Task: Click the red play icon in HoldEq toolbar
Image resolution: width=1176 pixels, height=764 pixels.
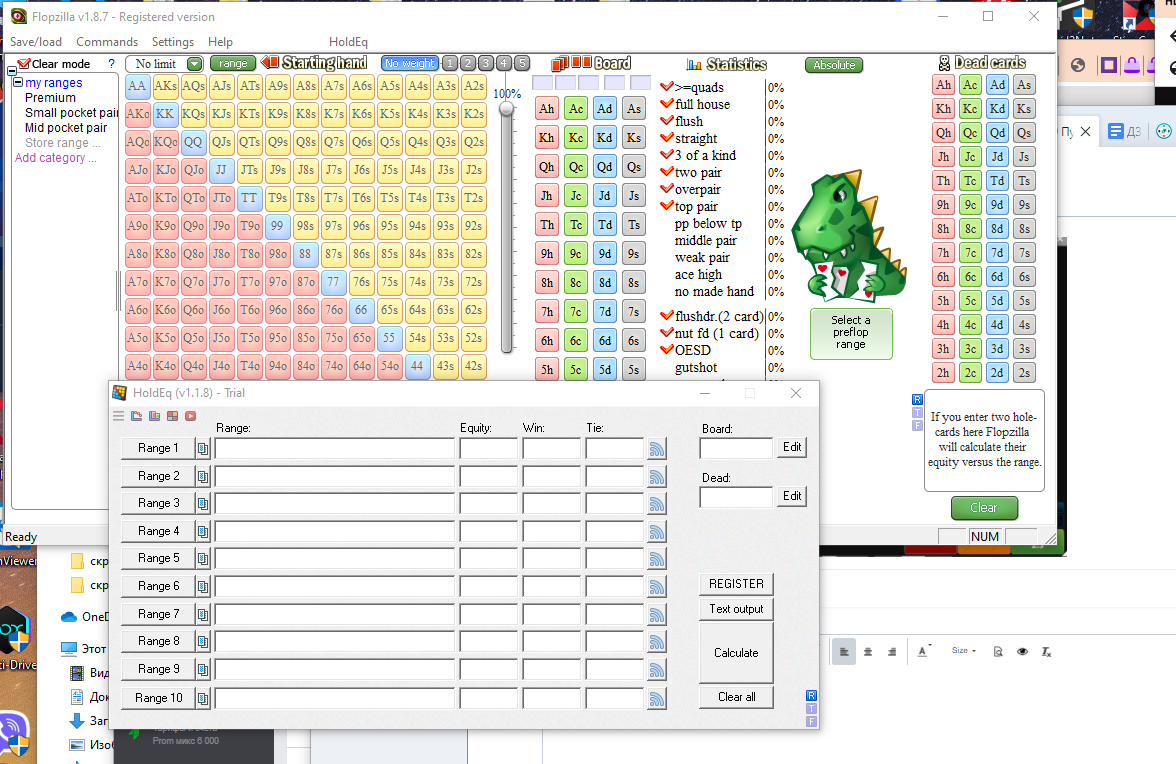Action: (190, 415)
